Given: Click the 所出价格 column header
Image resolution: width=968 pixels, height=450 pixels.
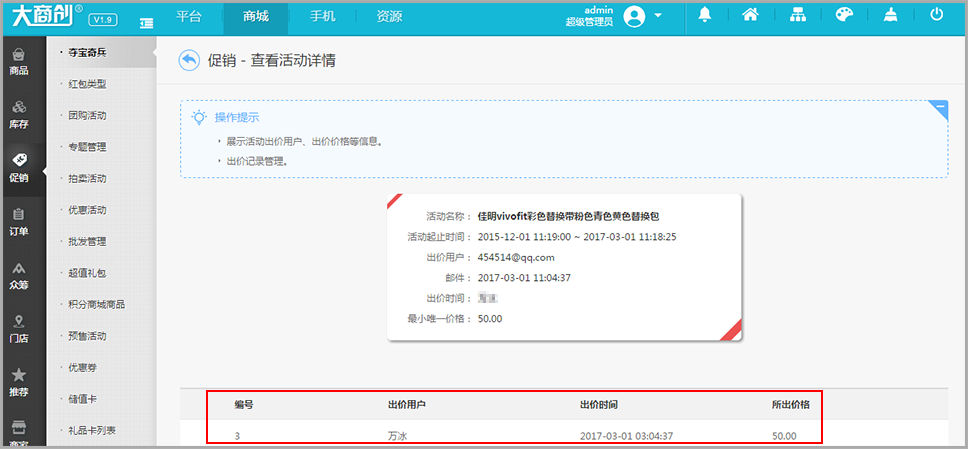Looking at the screenshot, I should (791, 405).
